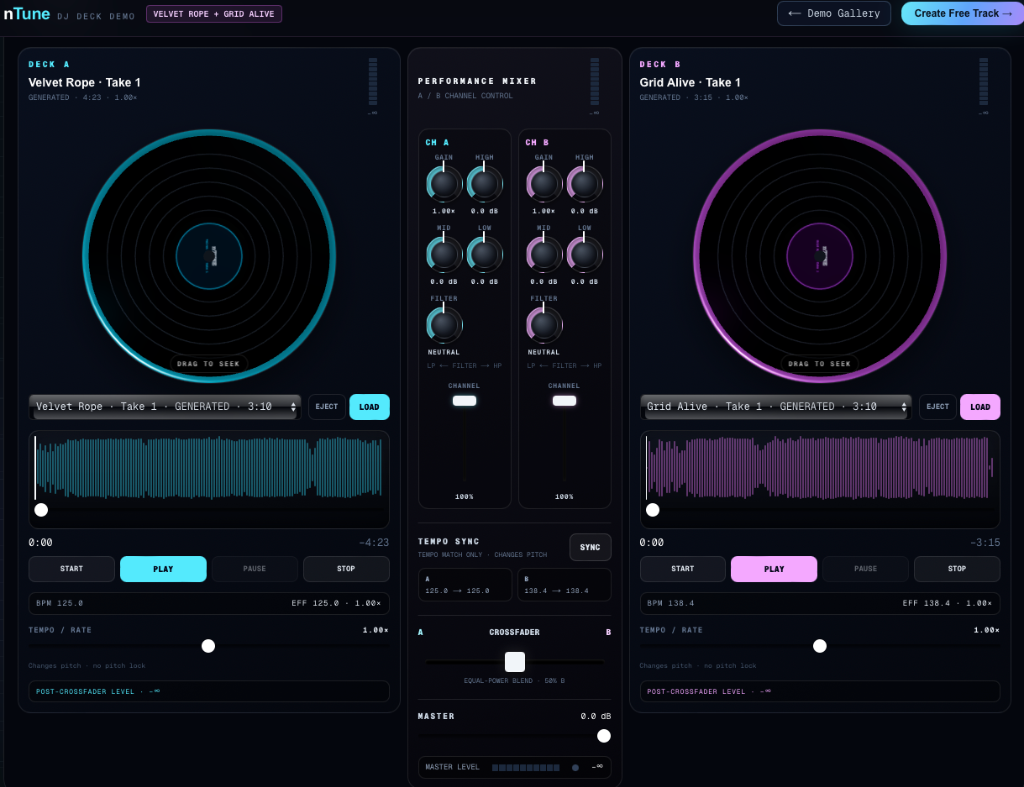
Task: Click Deck B vinyl center label
Action: click(820, 256)
